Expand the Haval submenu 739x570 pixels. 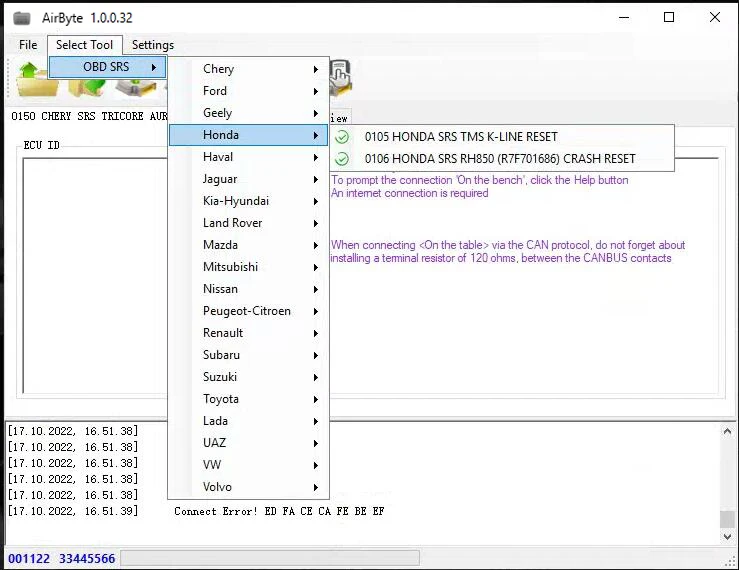coord(248,157)
